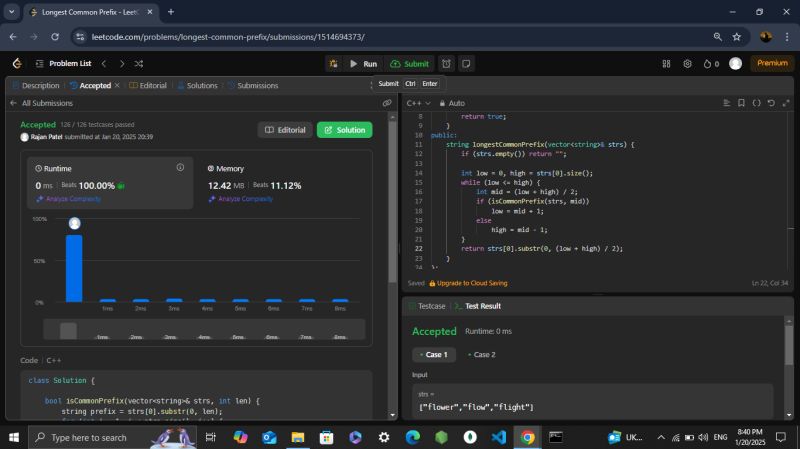Viewport: 800px width, 449px height.
Task: Go to next problem arrow
Action: tap(121, 64)
